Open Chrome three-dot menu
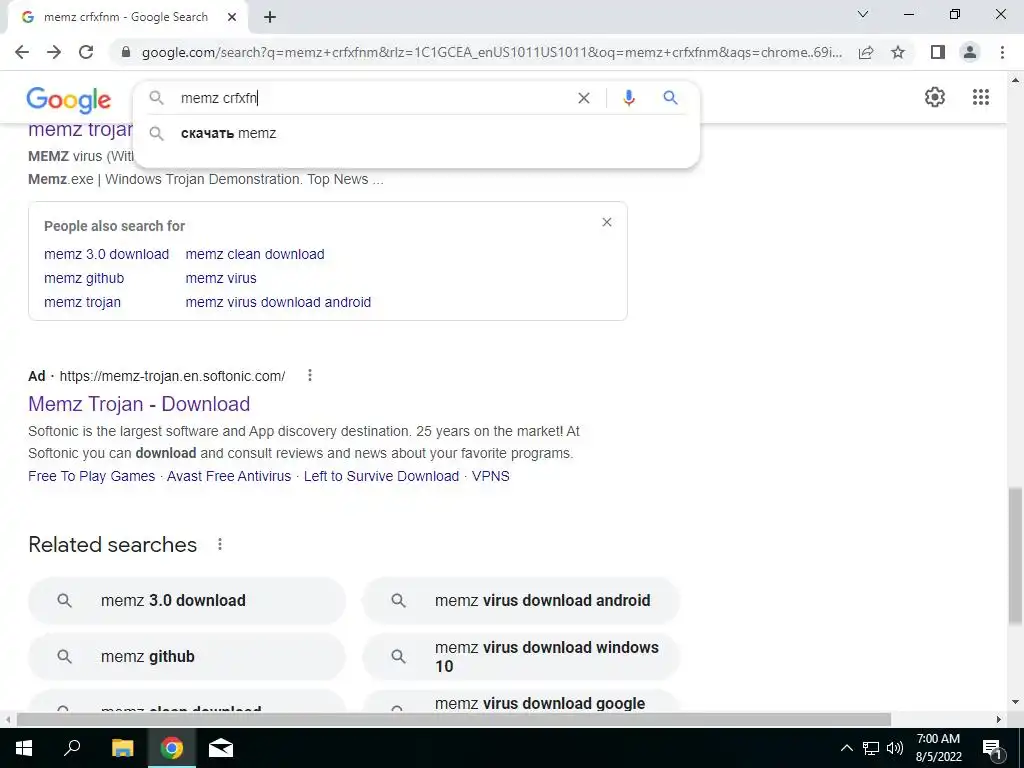This screenshot has height=768, width=1024. pyautogui.click(x=1002, y=52)
